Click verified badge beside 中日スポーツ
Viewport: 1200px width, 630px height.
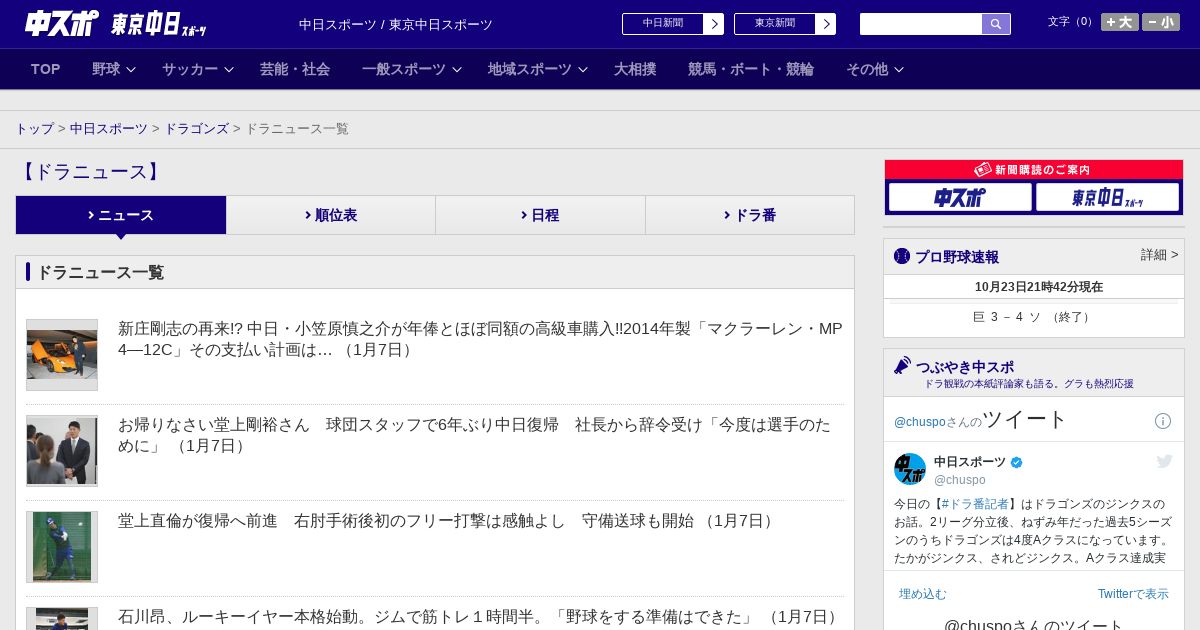tap(1017, 462)
